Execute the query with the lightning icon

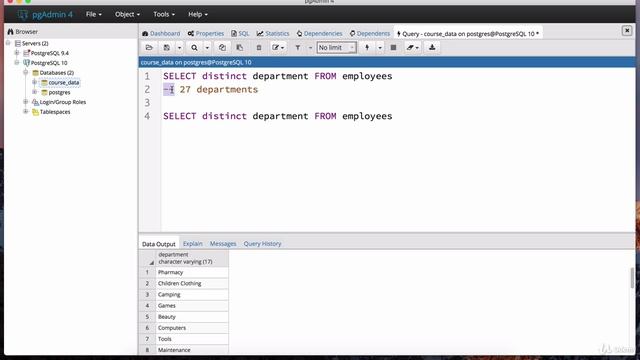[367, 48]
